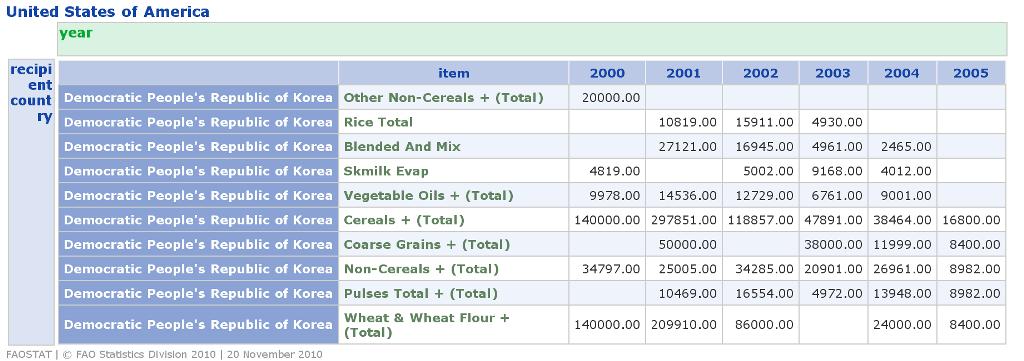The width and height of the screenshot is (1024, 361).
Task: Select the 'Skmilk Evap' item
Action: (386, 171)
